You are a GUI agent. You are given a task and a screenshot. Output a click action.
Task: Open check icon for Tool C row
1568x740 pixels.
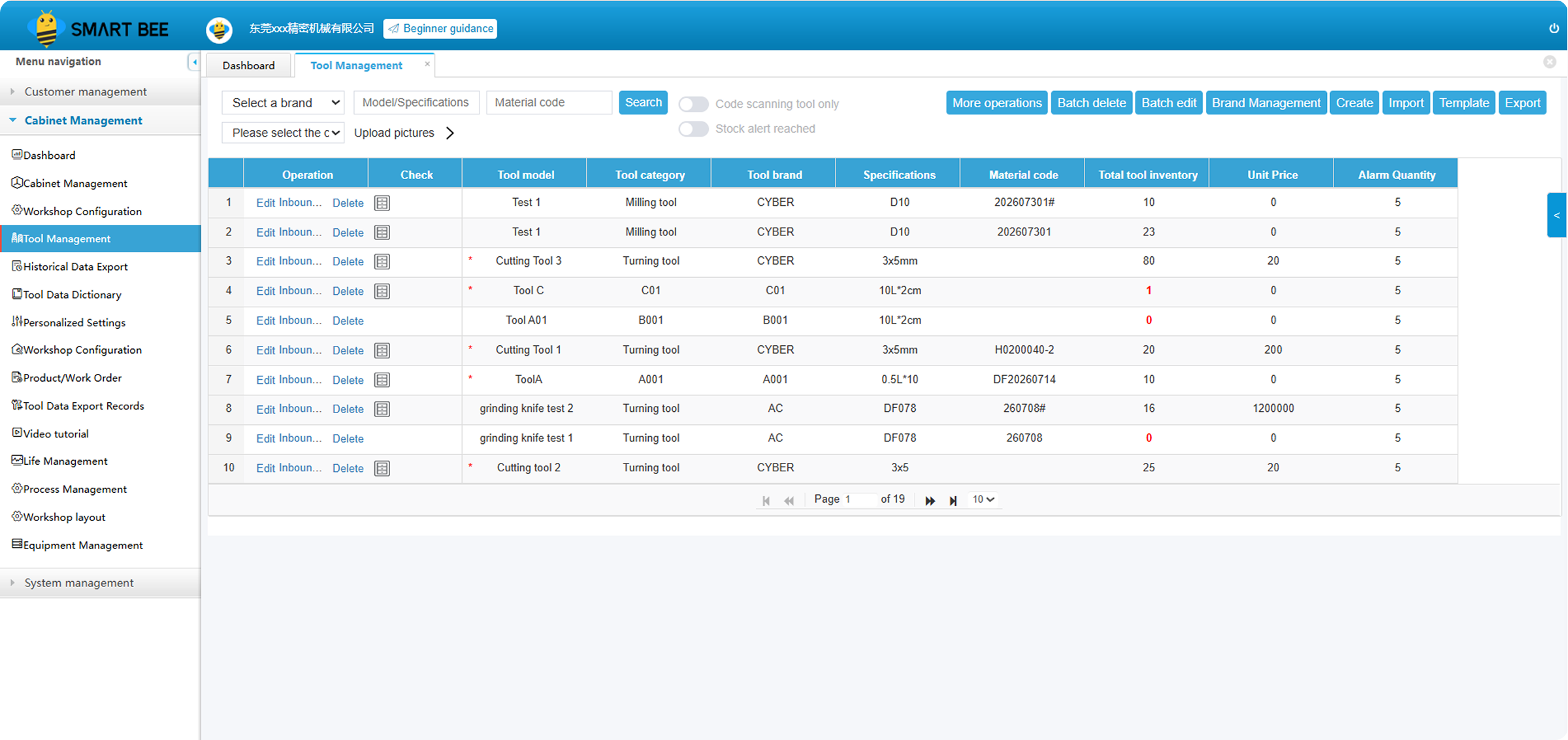point(382,291)
